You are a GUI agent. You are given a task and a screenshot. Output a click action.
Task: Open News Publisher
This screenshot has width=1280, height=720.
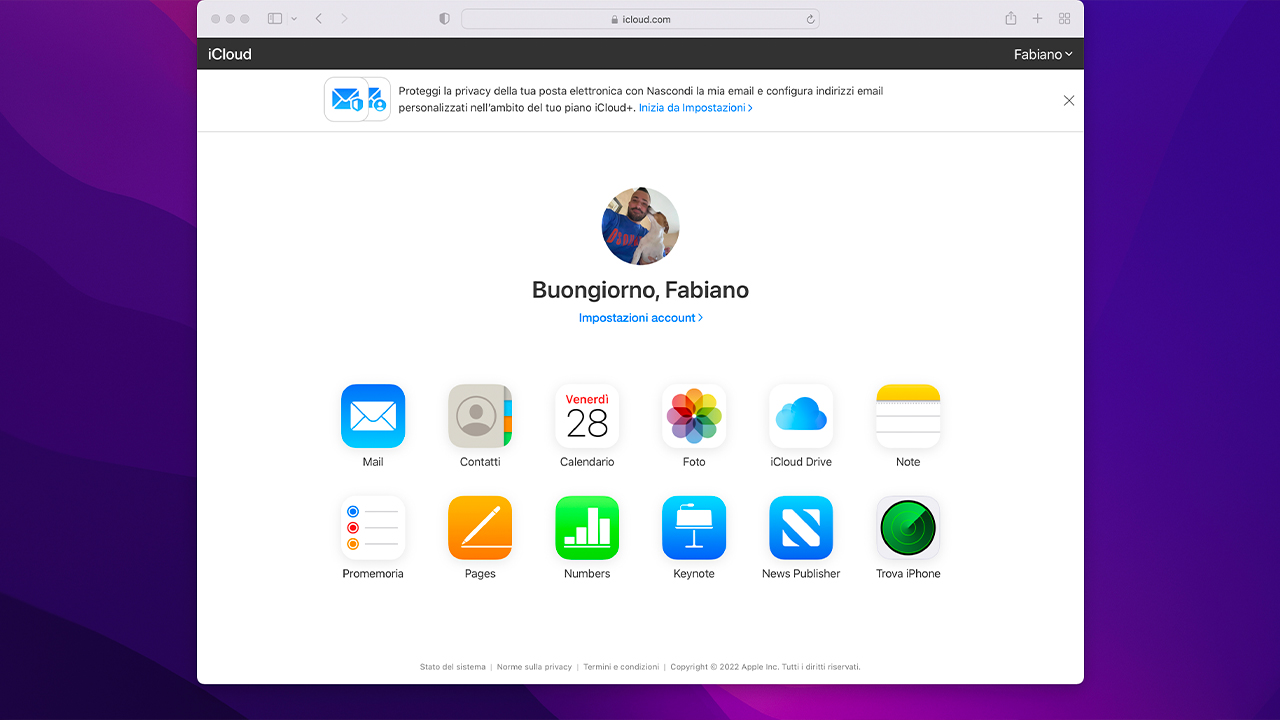(x=801, y=527)
